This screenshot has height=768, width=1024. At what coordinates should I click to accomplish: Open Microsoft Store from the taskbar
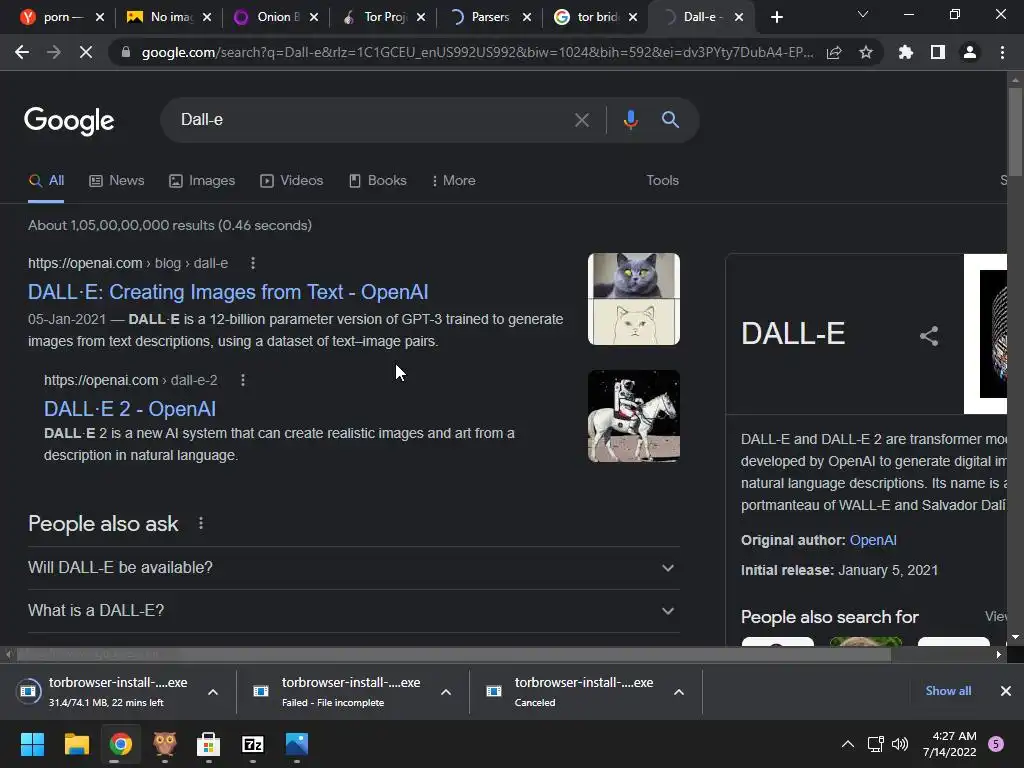point(208,744)
